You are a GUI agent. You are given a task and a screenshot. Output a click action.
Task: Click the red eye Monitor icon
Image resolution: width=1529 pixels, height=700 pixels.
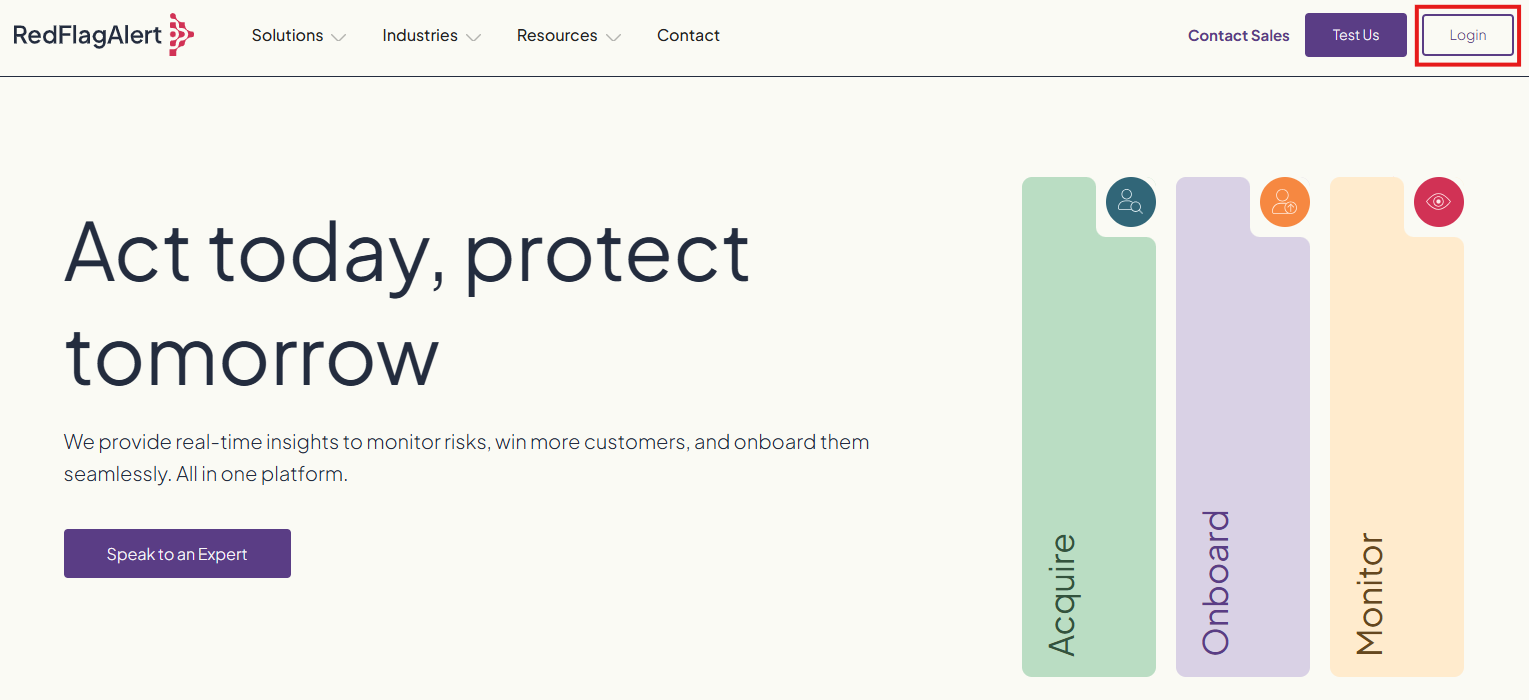pos(1438,202)
